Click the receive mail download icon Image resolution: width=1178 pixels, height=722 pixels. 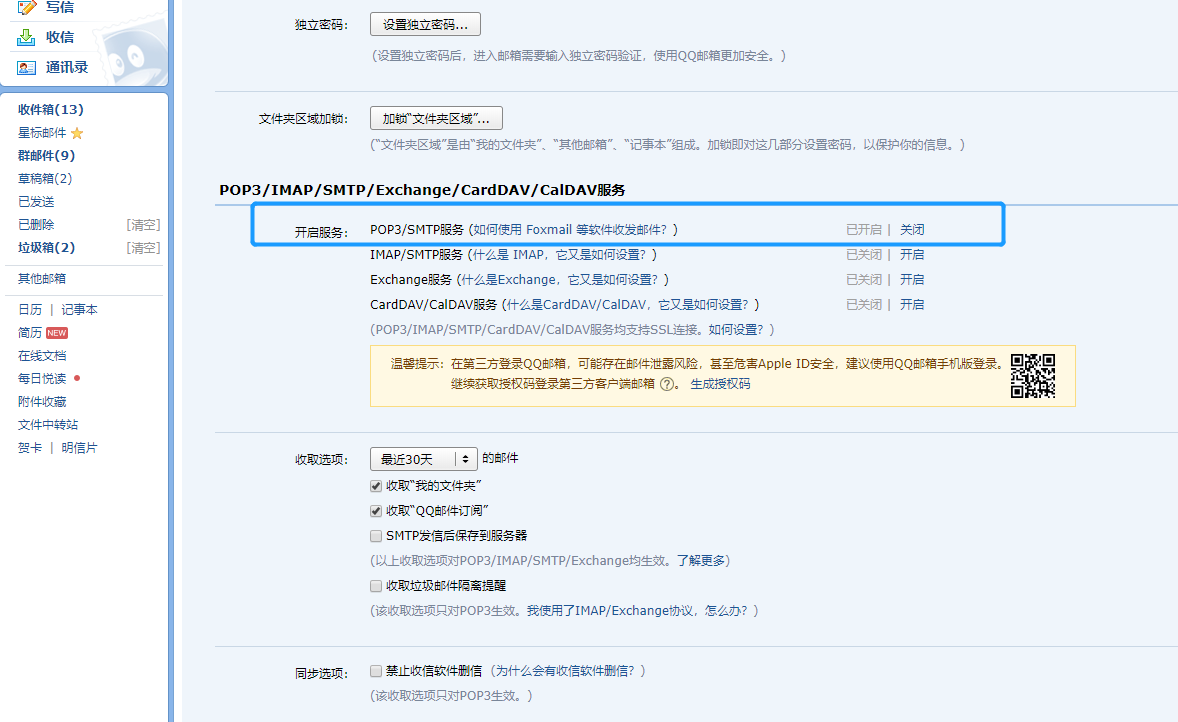[x=26, y=37]
